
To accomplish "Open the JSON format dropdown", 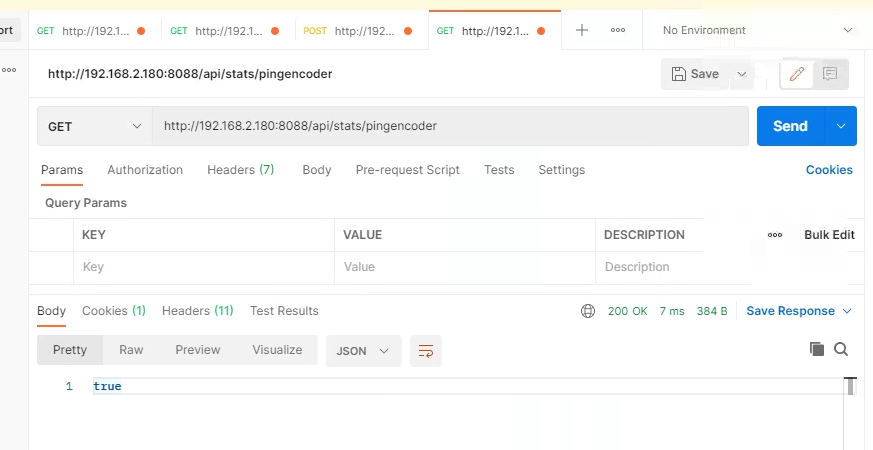I will 363,351.
